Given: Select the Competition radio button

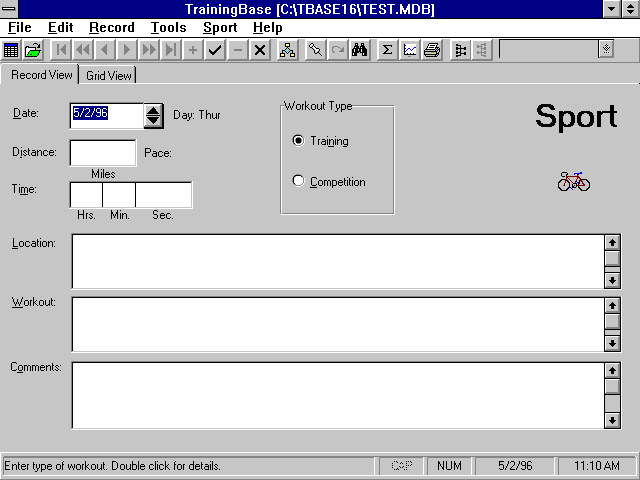Looking at the screenshot, I should pyautogui.click(x=298, y=182).
